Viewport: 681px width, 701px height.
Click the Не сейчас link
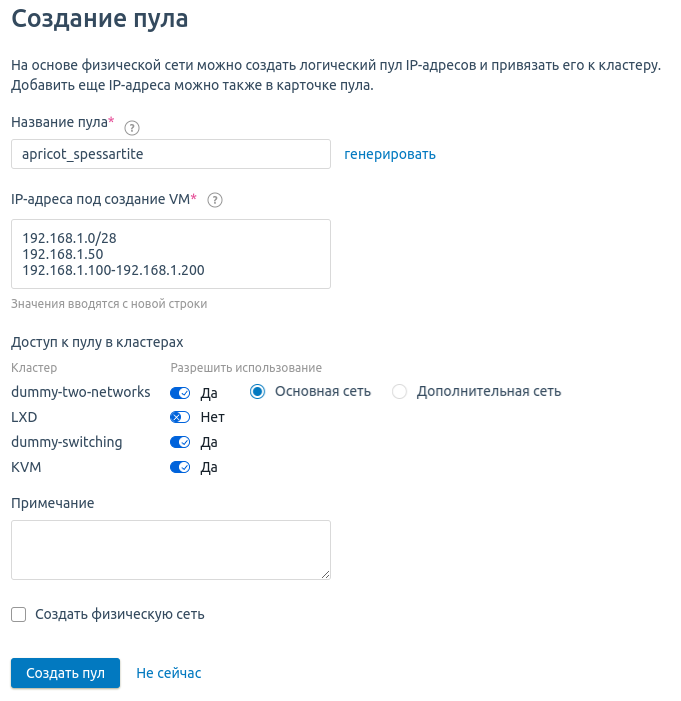click(169, 673)
